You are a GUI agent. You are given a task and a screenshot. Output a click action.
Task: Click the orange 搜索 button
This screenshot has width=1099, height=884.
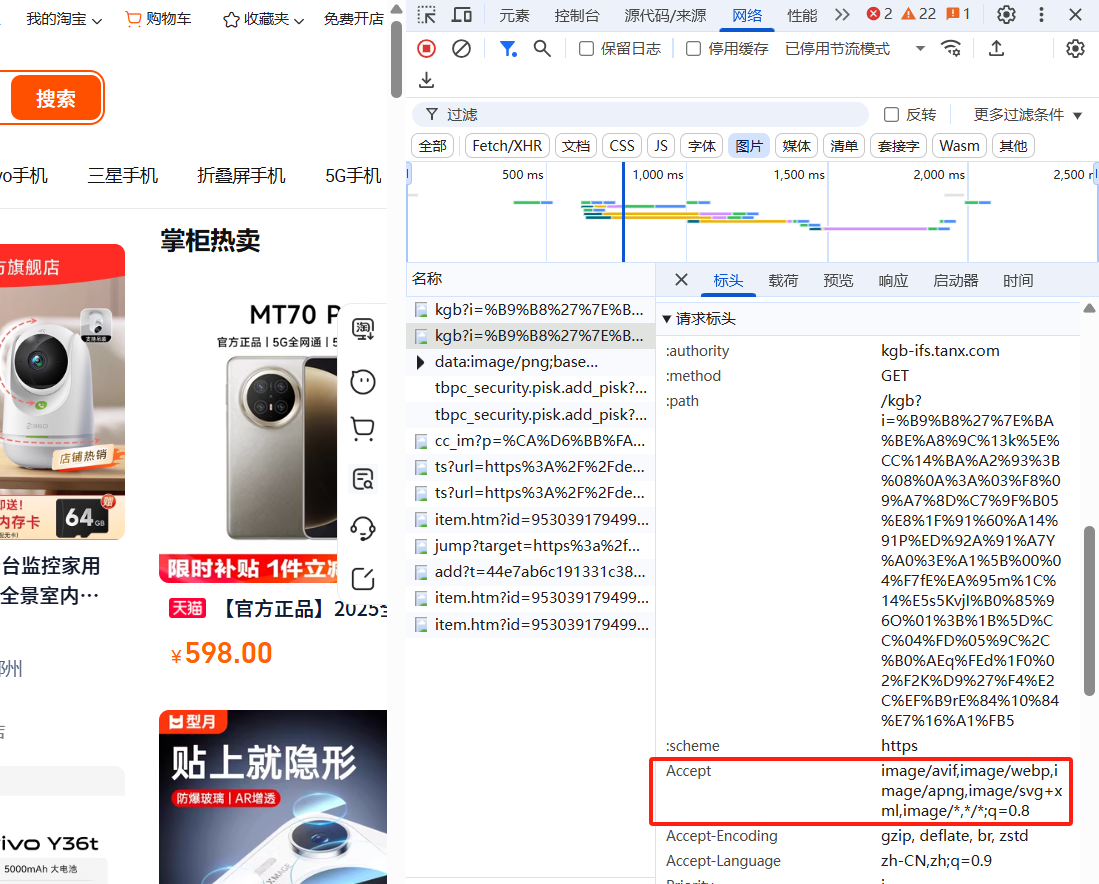tap(55, 98)
